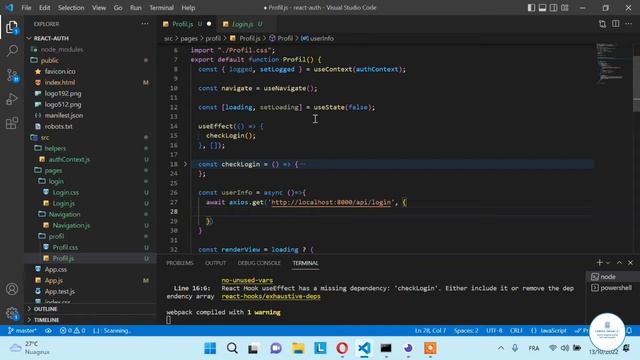Open Windows Start menu
The image size is (640, 360).
point(210,348)
